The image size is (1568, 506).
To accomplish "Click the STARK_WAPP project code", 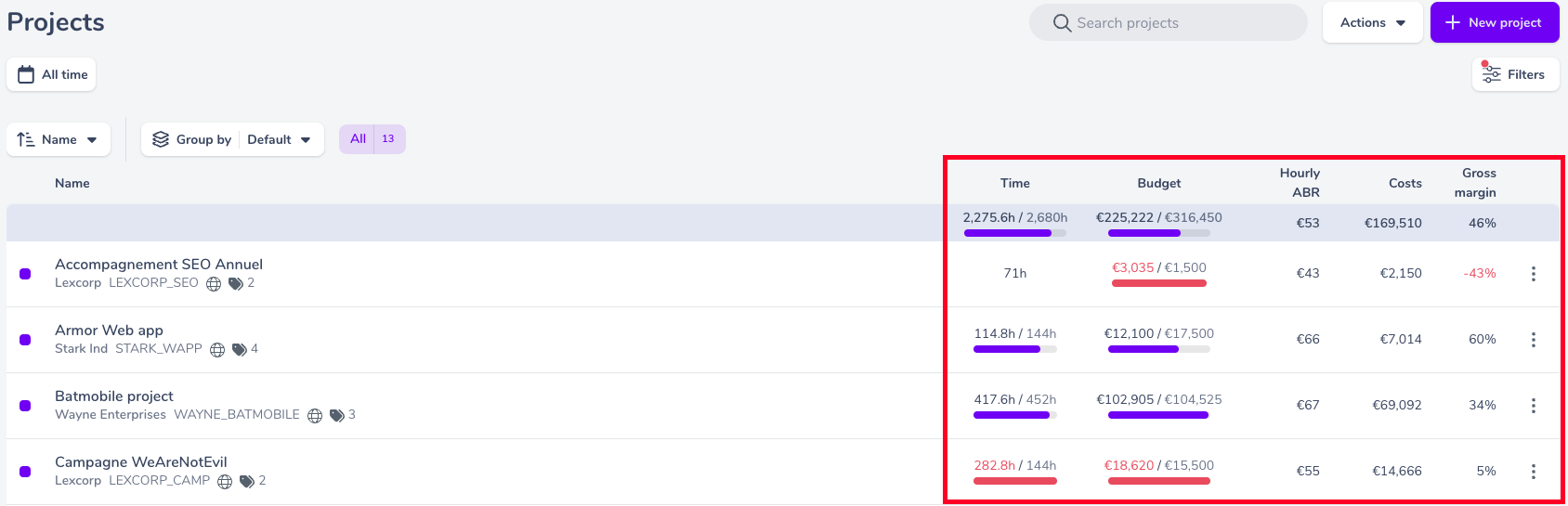I will tap(159, 348).
